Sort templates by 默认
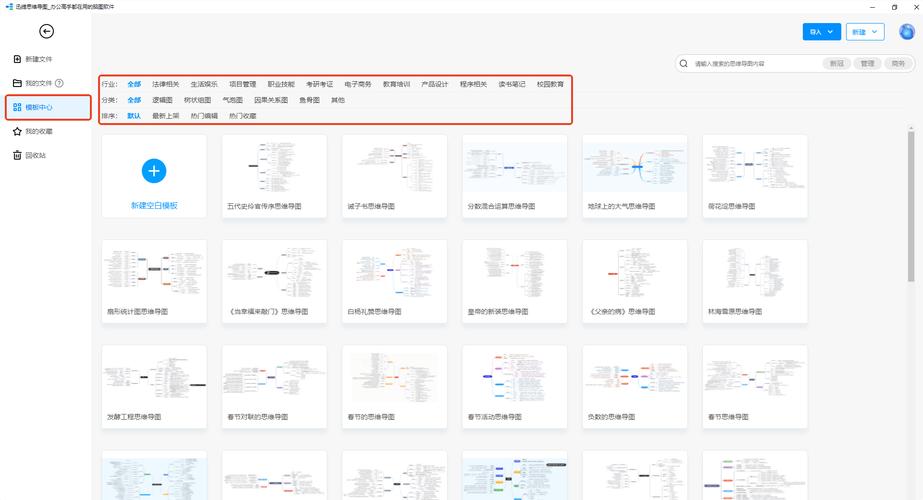 tap(134, 116)
